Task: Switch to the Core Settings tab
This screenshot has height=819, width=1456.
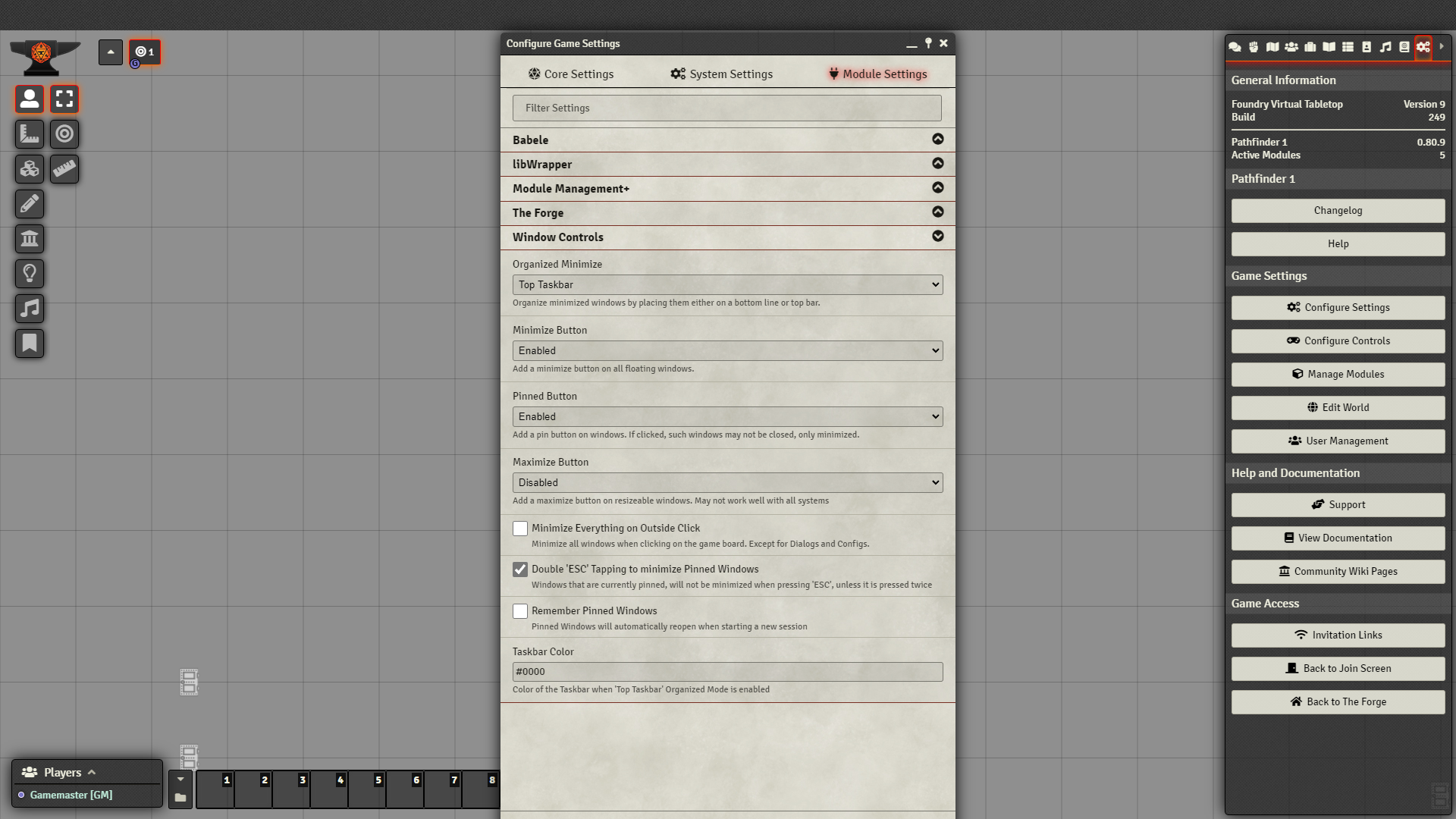Action: (571, 74)
